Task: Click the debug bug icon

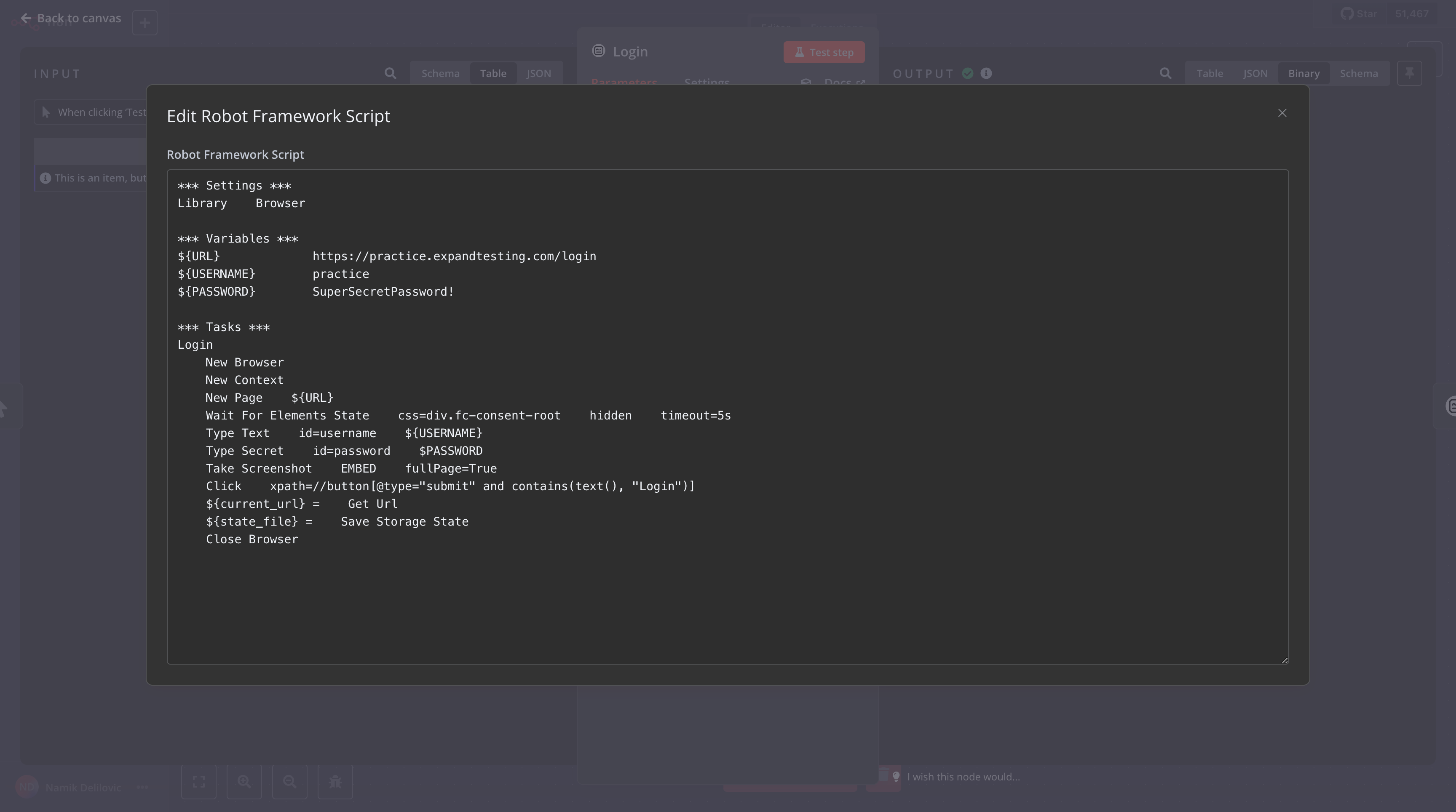Action: (335, 782)
